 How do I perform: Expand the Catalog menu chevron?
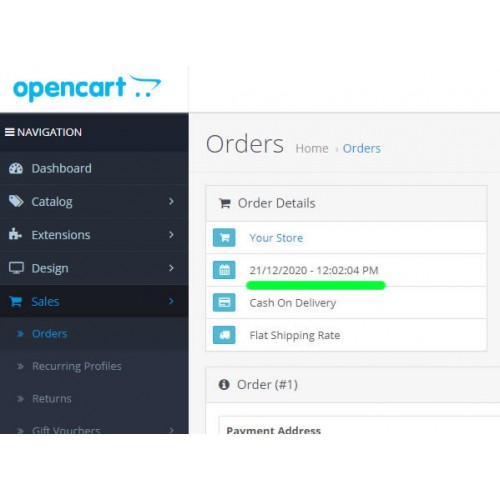pyautogui.click(x=171, y=201)
